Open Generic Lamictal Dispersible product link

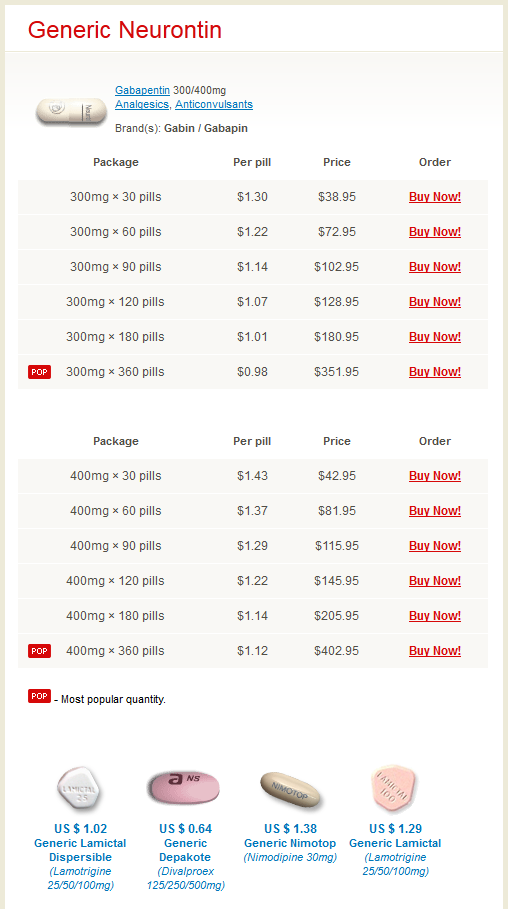(80, 850)
